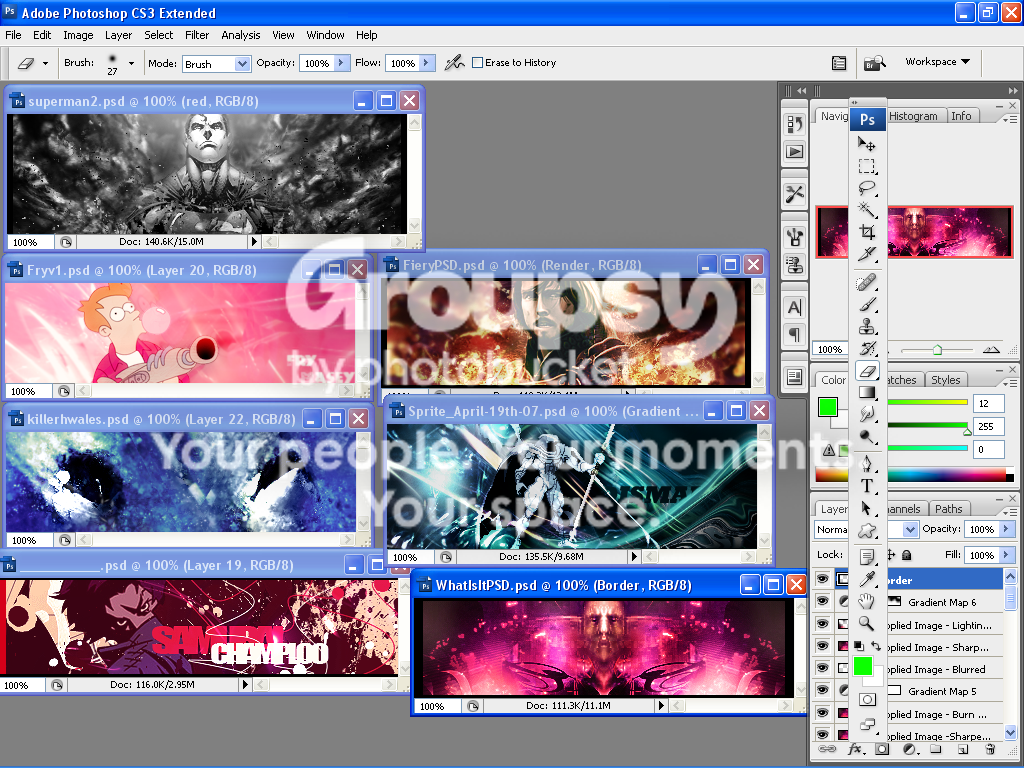Select the Gradient tool
The width and height of the screenshot is (1024, 768).
tap(867, 392)
